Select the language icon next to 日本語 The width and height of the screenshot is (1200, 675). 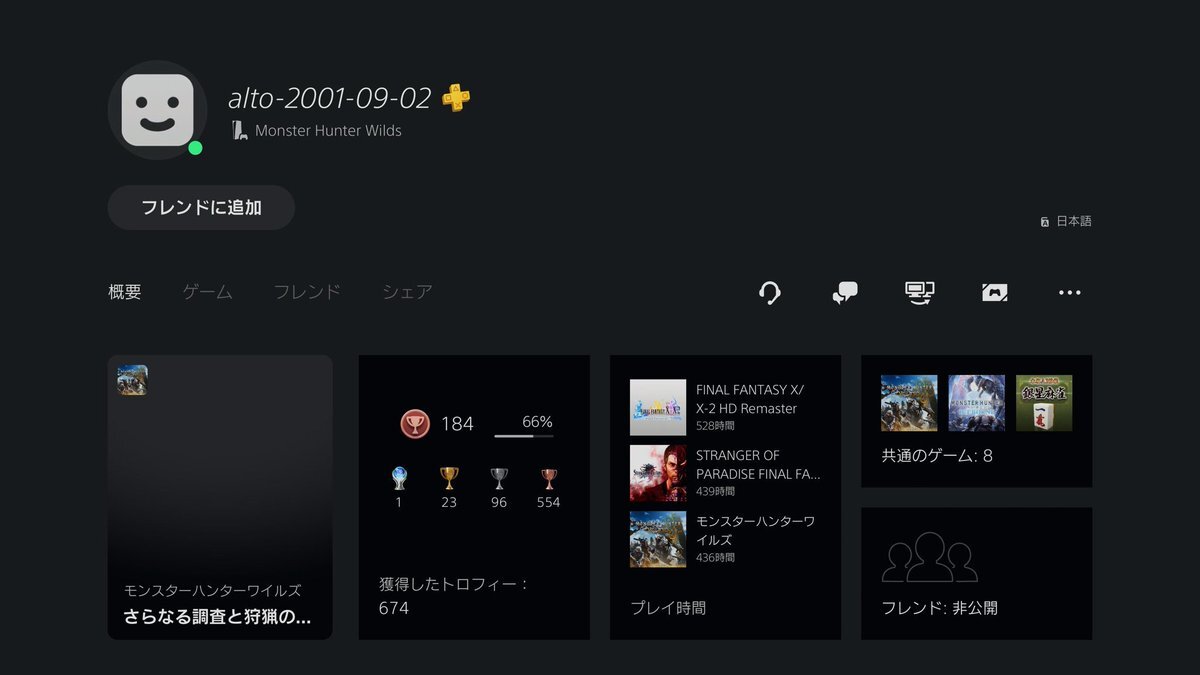click(x=1045, y=221)
